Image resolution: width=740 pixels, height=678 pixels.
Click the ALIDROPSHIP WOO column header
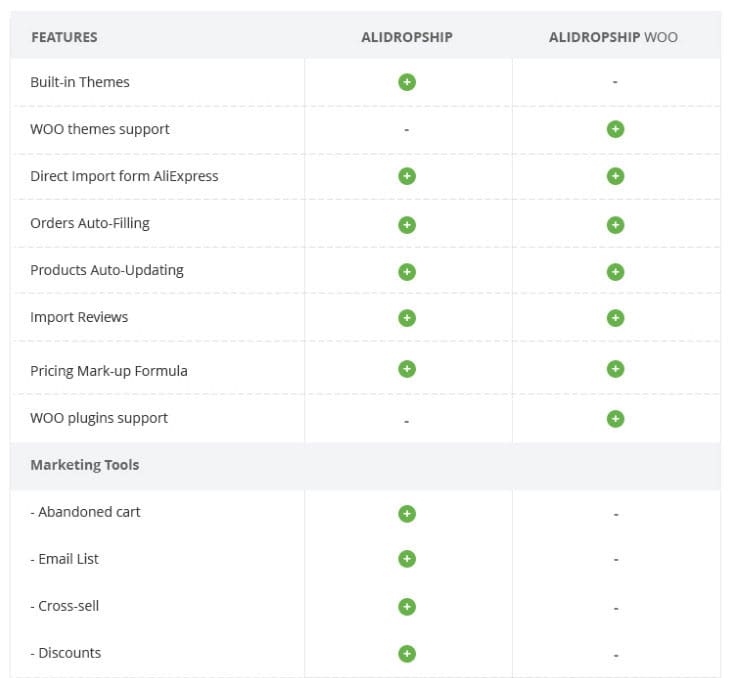point(613,37)
